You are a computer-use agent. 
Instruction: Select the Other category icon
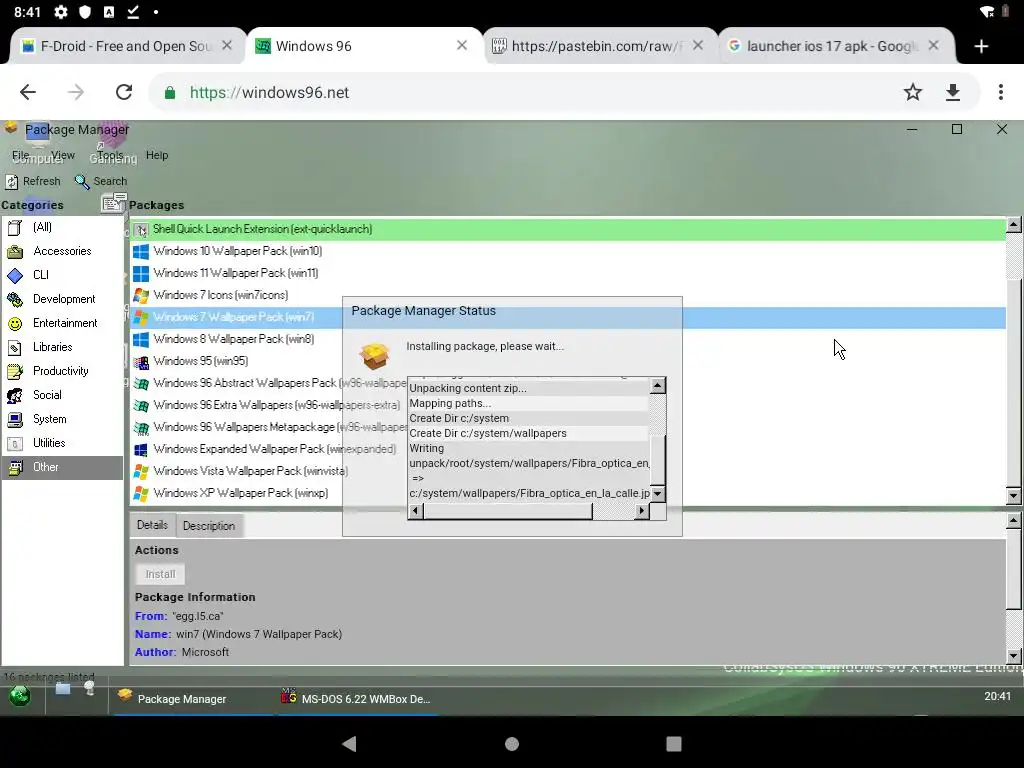15,467
